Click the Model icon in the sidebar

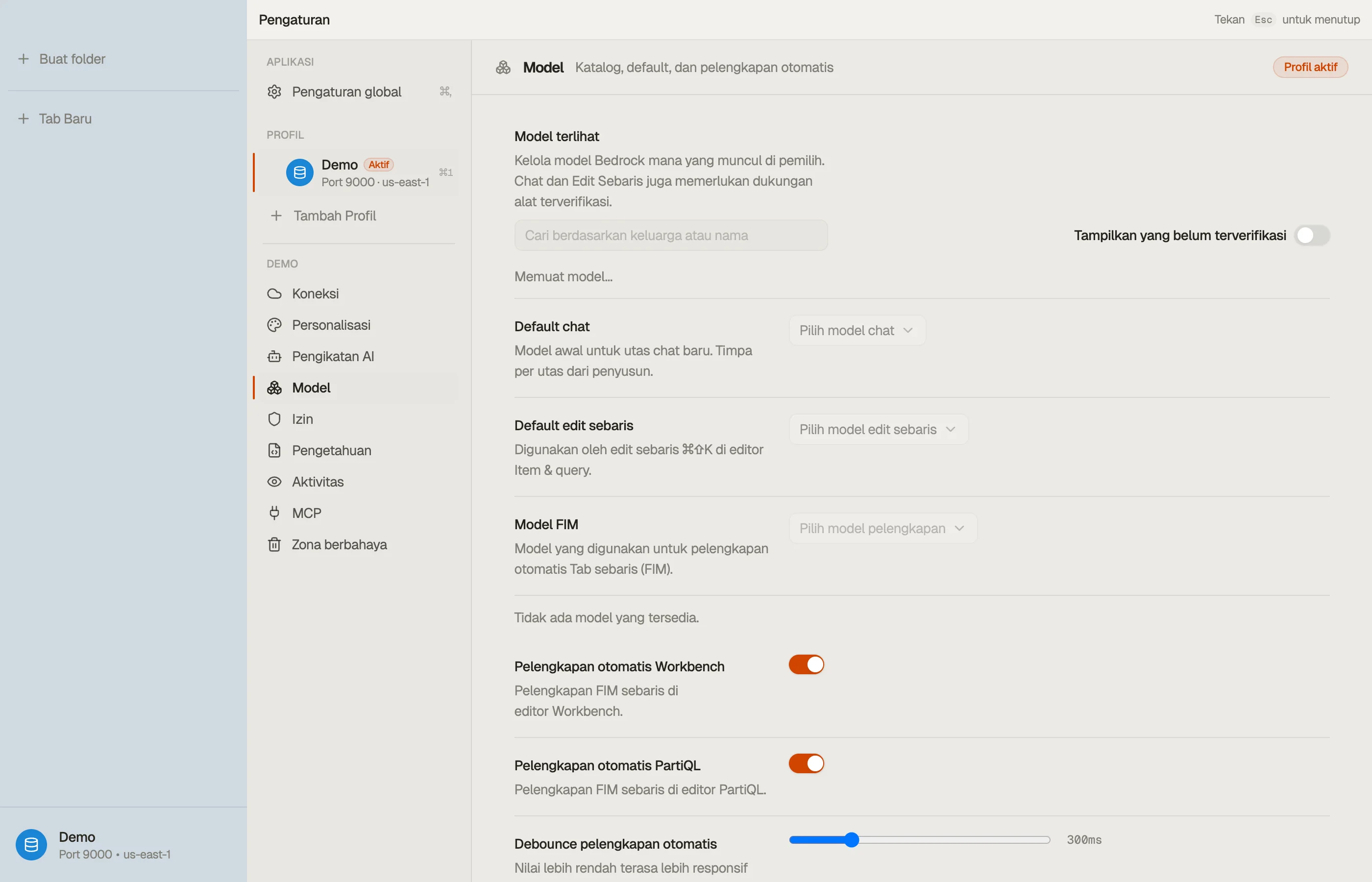pos(274,388)
